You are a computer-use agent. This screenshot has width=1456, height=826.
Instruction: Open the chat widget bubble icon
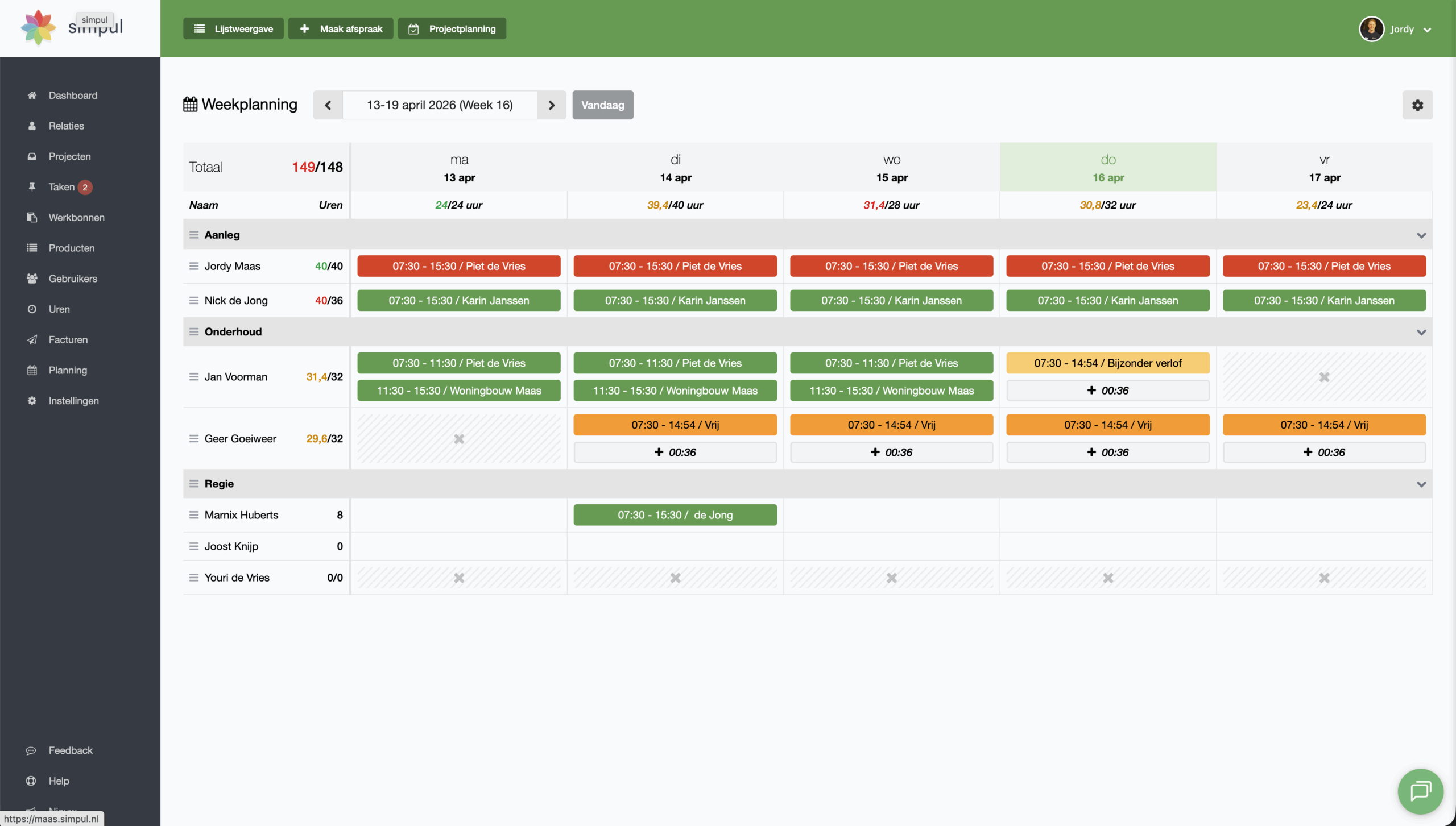(x=1420, y=791)
